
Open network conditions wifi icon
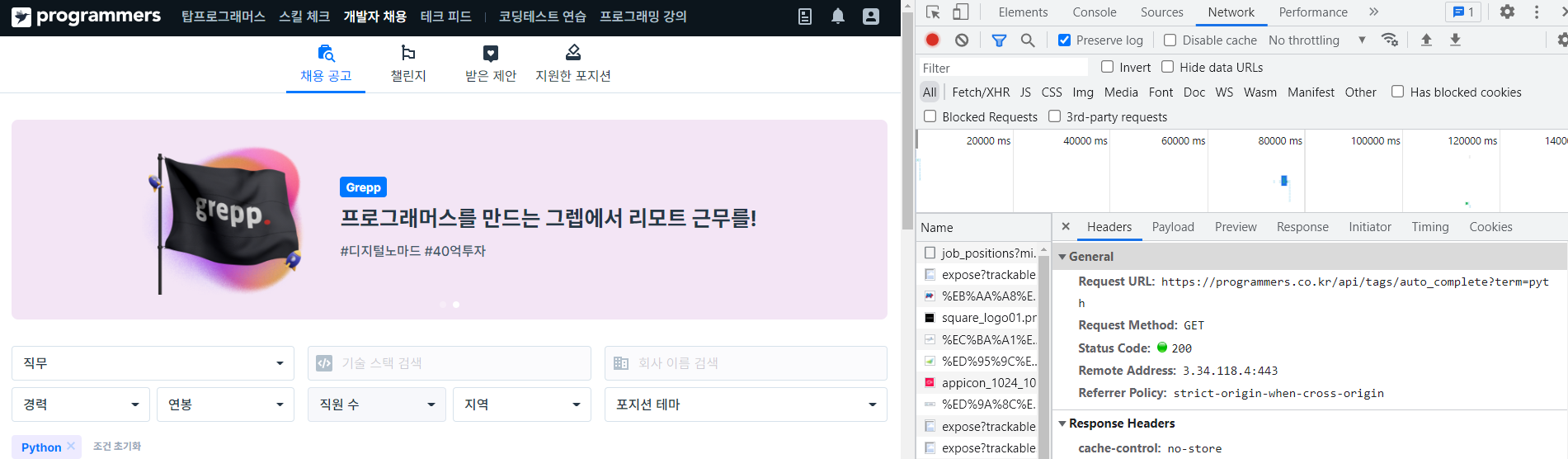1390,40
